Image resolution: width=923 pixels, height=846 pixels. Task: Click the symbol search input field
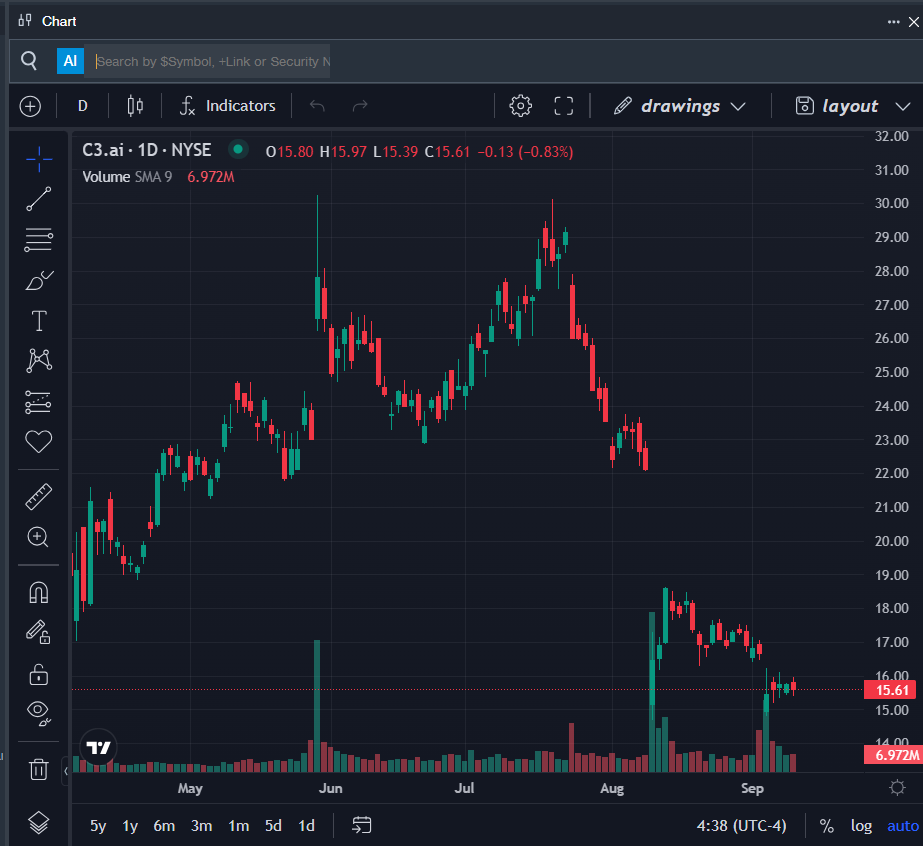210,61
